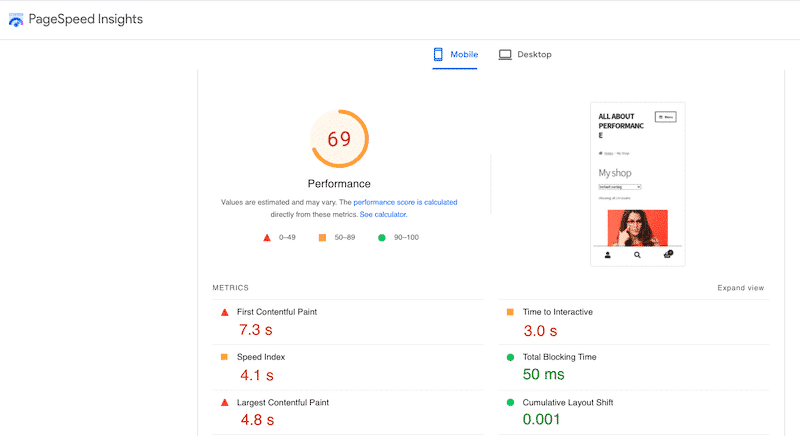
Task: Click the orange square beside Speed Index
Action: (224, 357)
